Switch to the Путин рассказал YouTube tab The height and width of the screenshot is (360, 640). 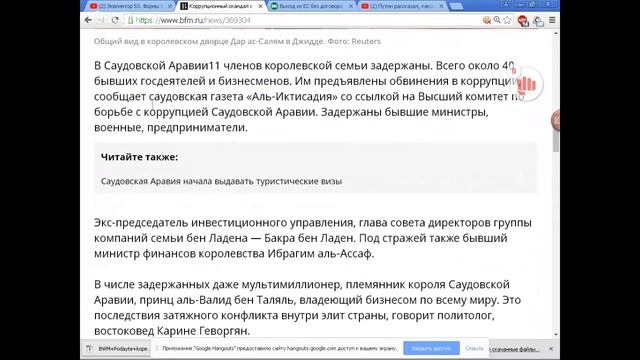point(402,6)
